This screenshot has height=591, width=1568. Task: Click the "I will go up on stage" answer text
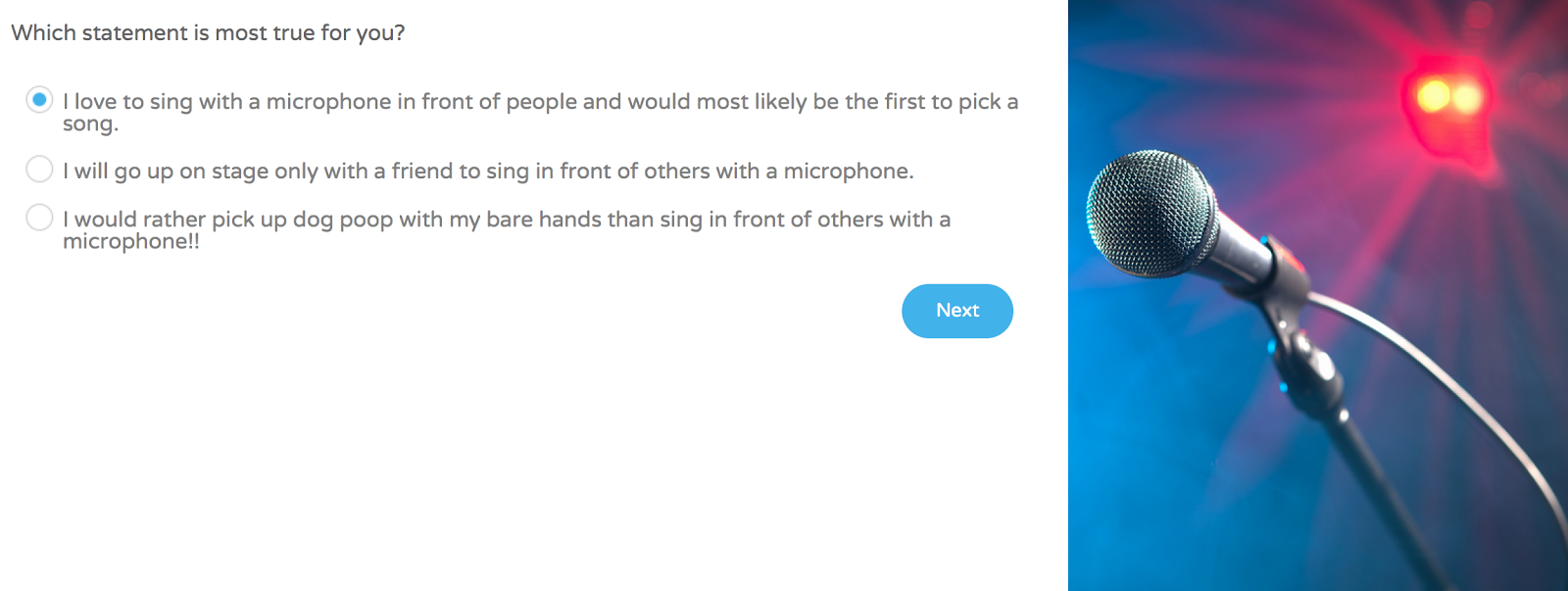488,172
